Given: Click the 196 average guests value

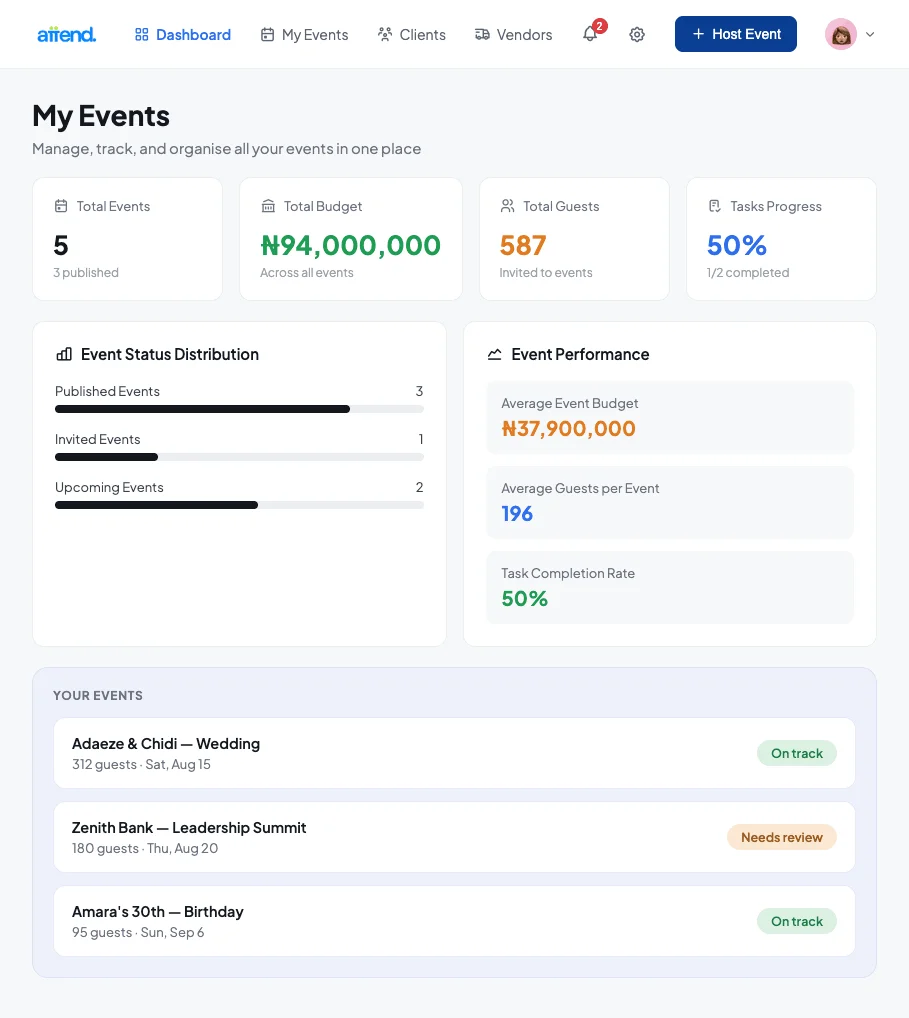Looking at the screenshot, I should (517, 514).
